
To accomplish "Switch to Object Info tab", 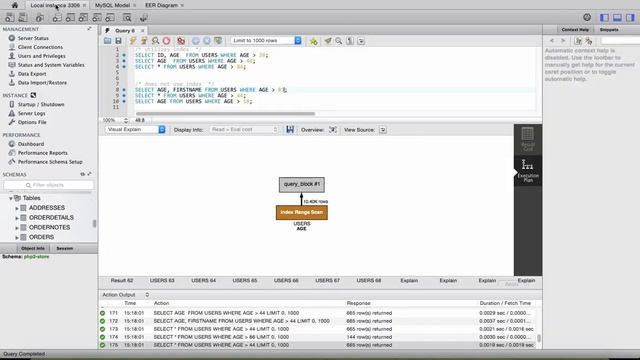I will coord(33,248).
